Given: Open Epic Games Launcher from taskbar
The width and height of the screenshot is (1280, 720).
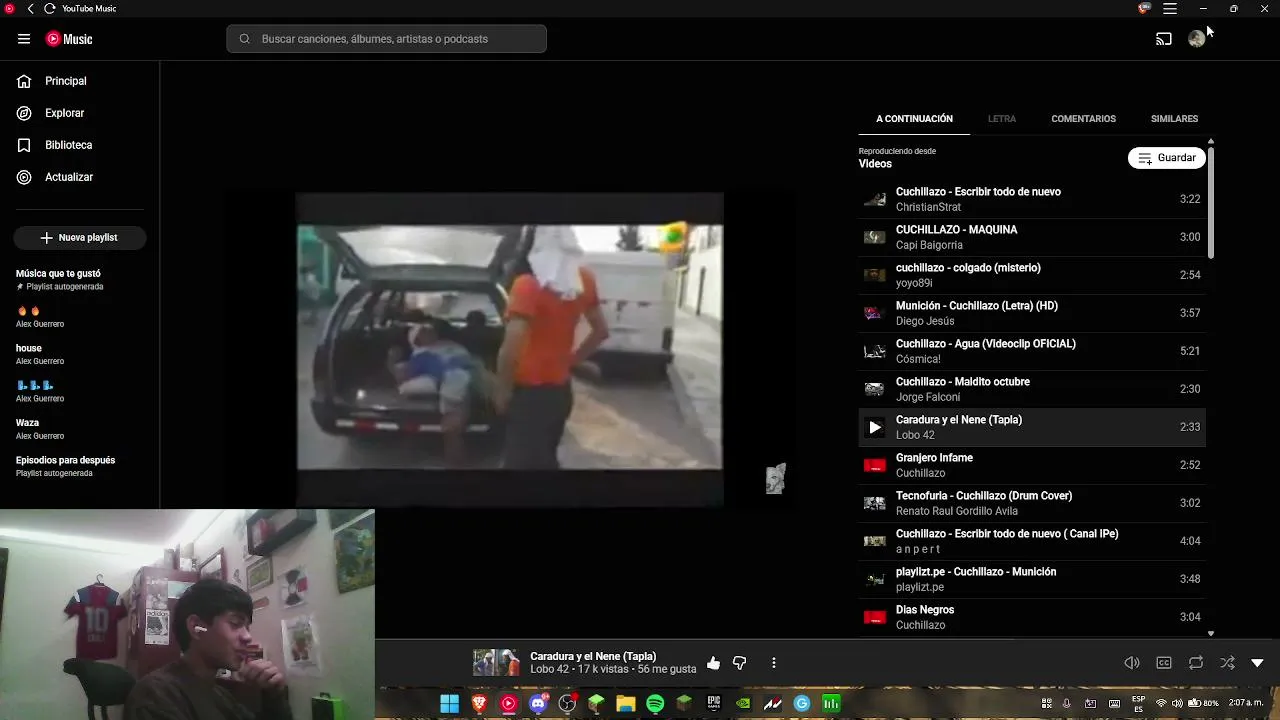Looking at the screenshot, I should pos(714,704).
